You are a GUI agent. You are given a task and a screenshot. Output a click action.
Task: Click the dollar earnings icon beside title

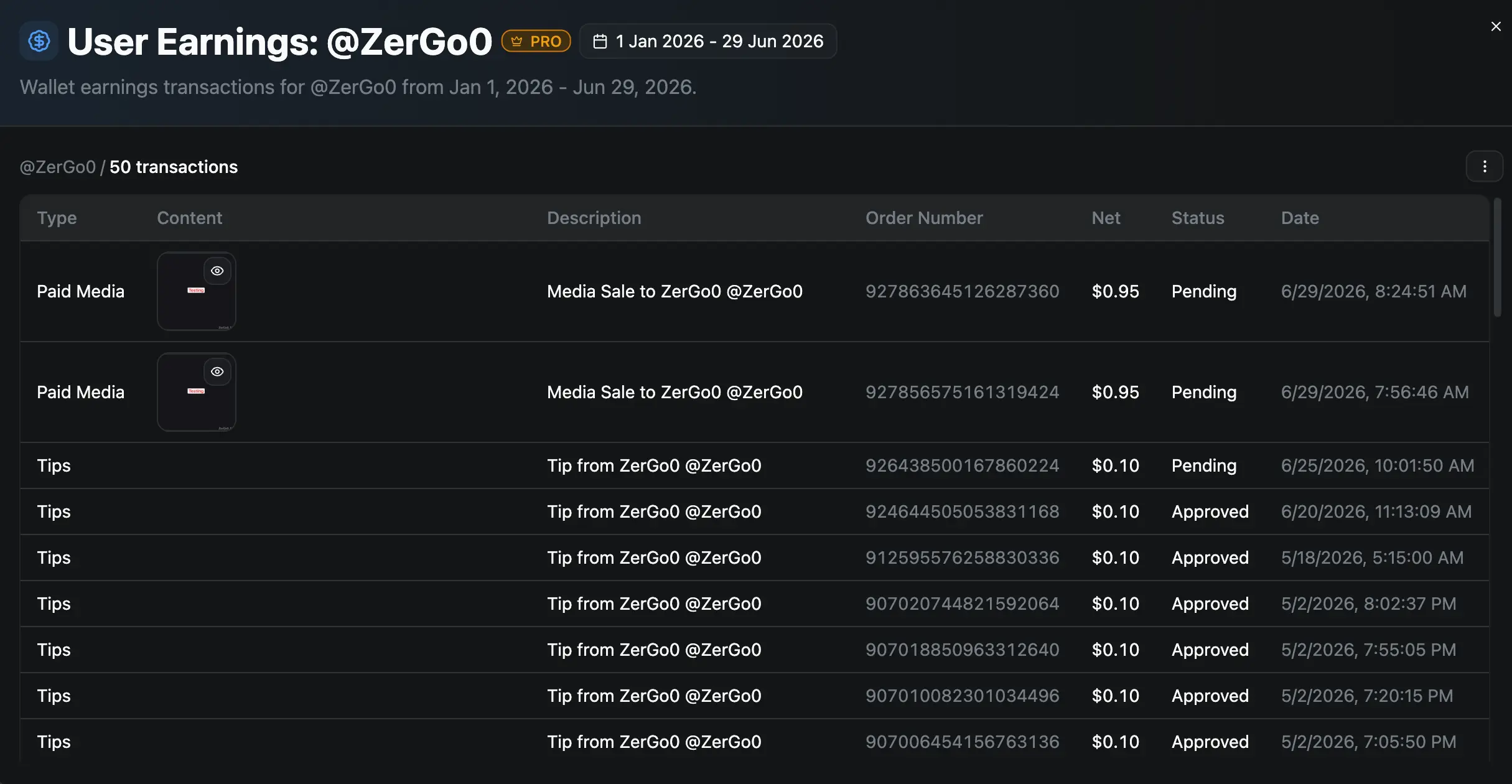tap(39, 41)
